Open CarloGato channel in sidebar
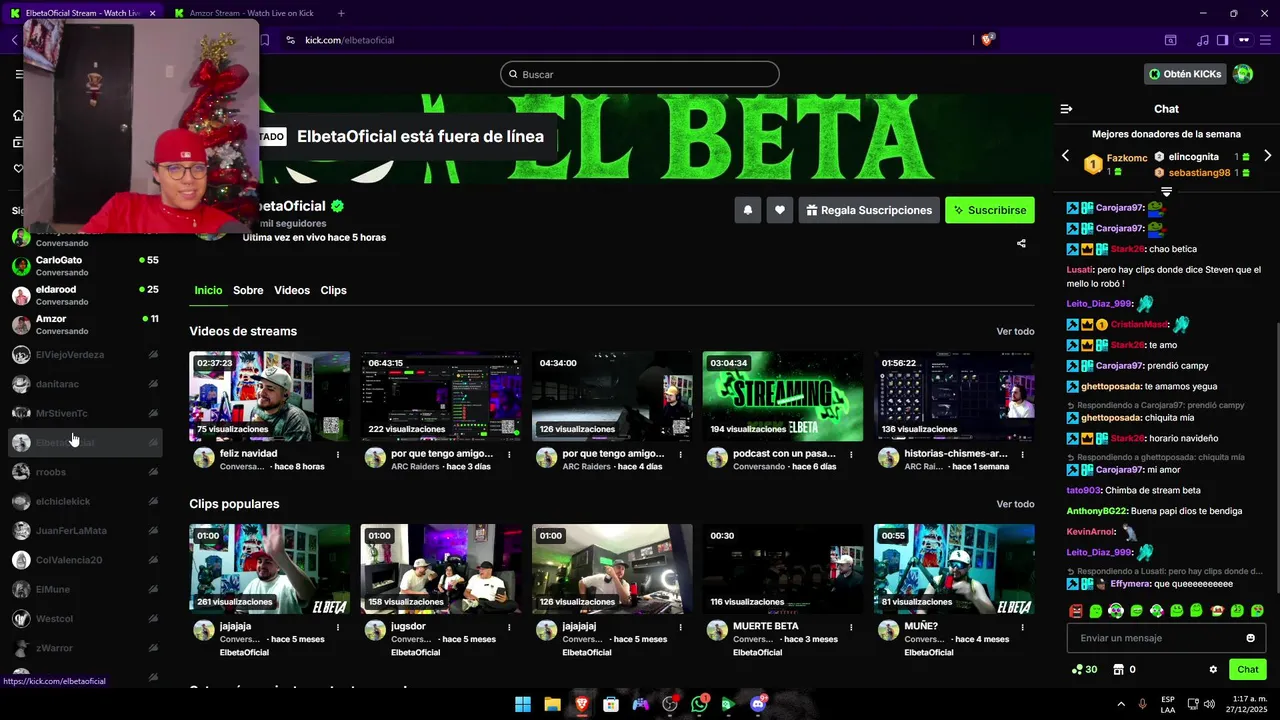 (86, 266)
